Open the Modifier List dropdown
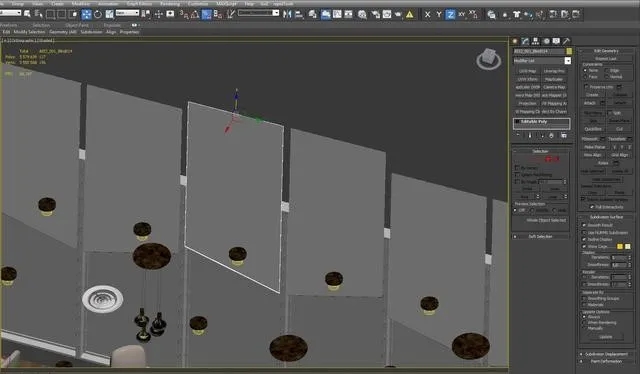Viewport: 640px width, 374px height. 568,61
